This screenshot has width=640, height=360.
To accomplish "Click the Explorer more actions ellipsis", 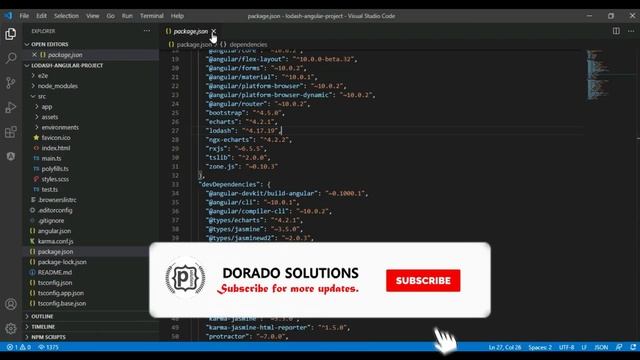I will [x=147, y=31].
